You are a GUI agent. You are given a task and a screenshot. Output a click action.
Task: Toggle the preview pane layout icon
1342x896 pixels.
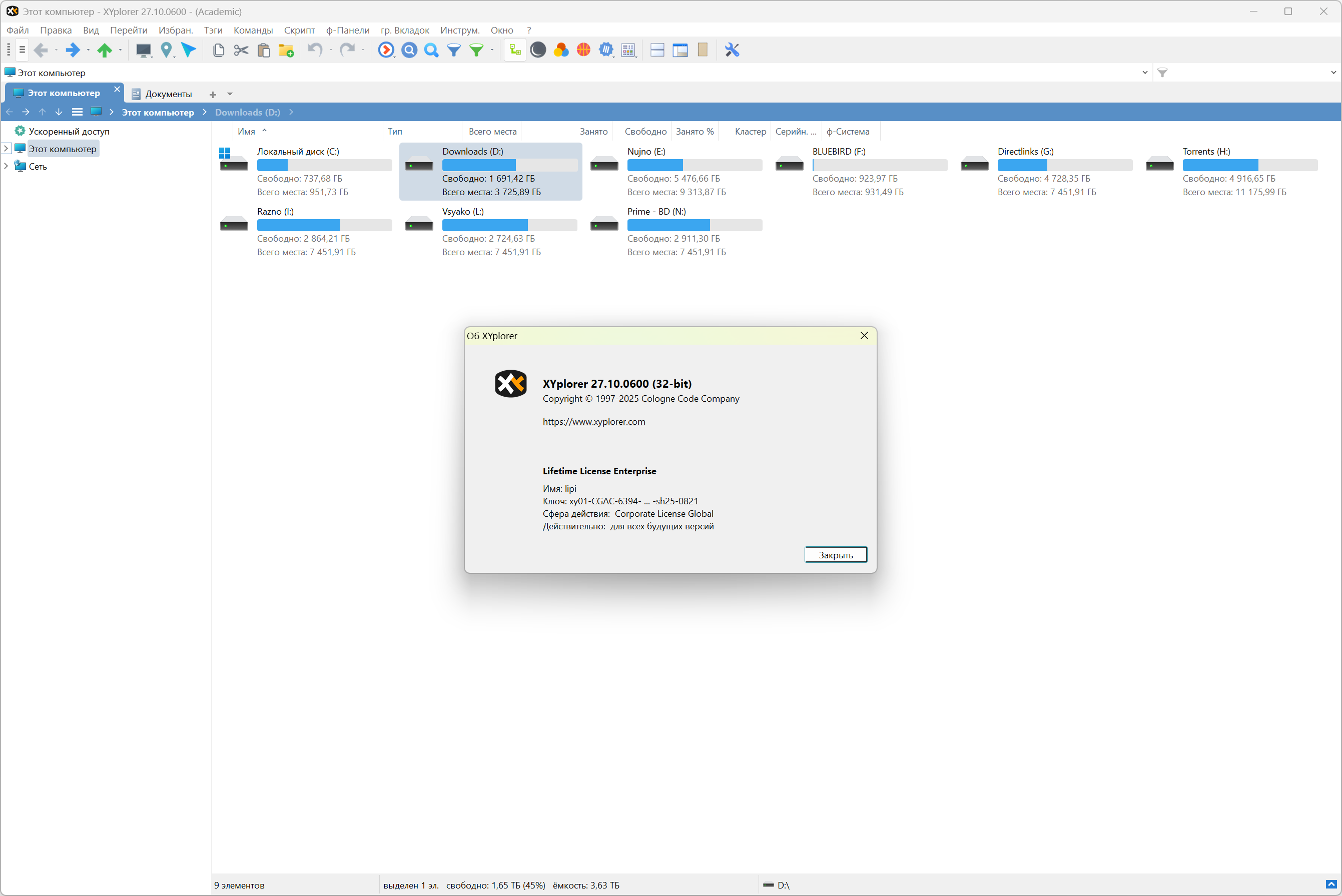coord(680,51)
